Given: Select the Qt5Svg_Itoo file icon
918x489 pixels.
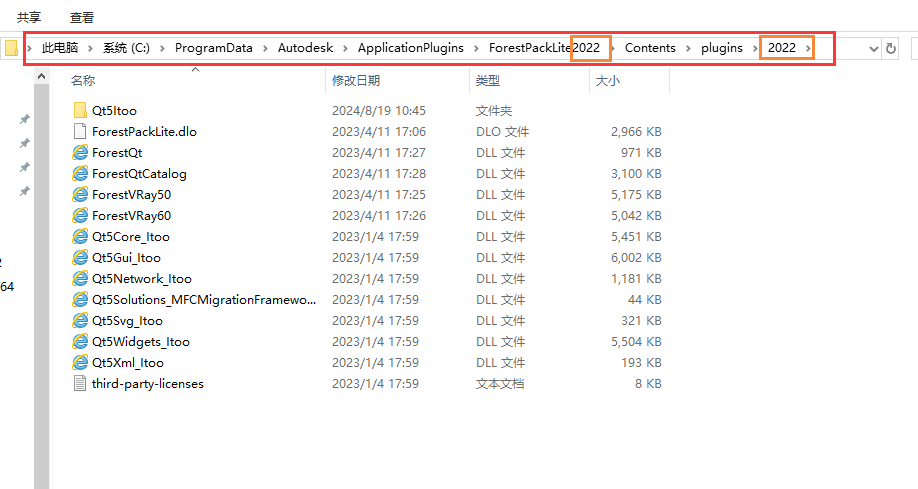Looking at the screenshot, I should (x=80, y=321).
